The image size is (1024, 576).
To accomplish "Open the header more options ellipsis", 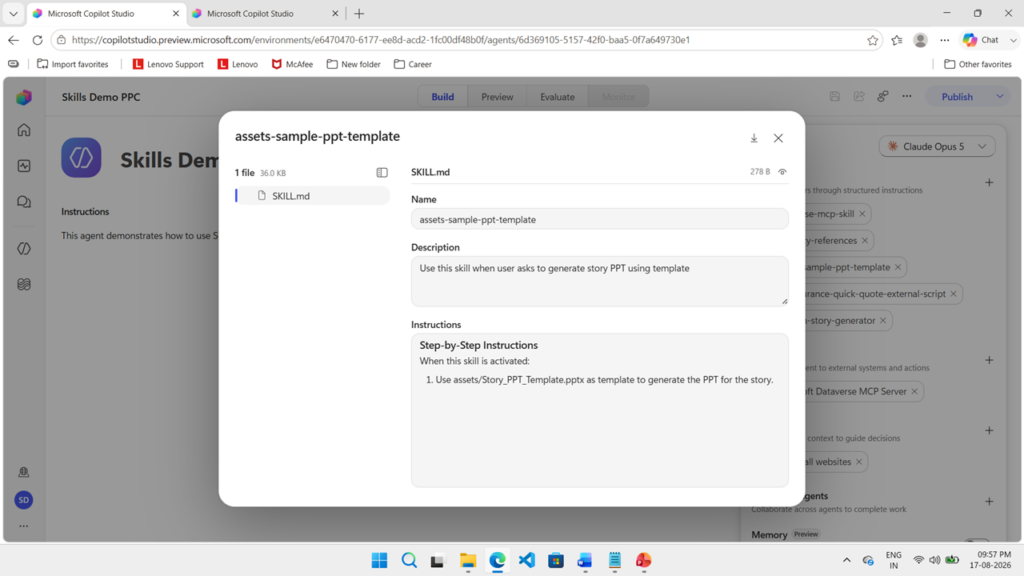I will point(907,97).
